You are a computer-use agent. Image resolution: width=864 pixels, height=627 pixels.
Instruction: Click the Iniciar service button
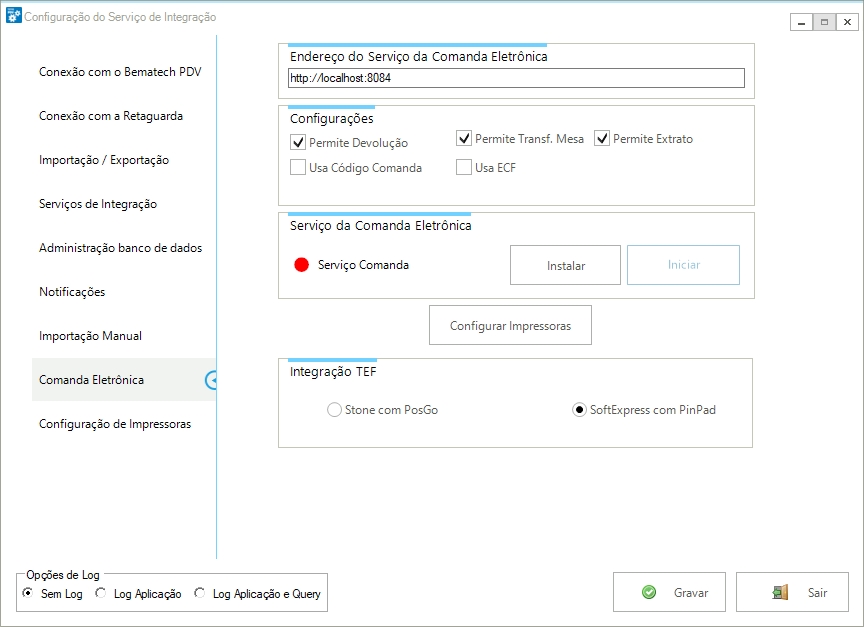683,265
